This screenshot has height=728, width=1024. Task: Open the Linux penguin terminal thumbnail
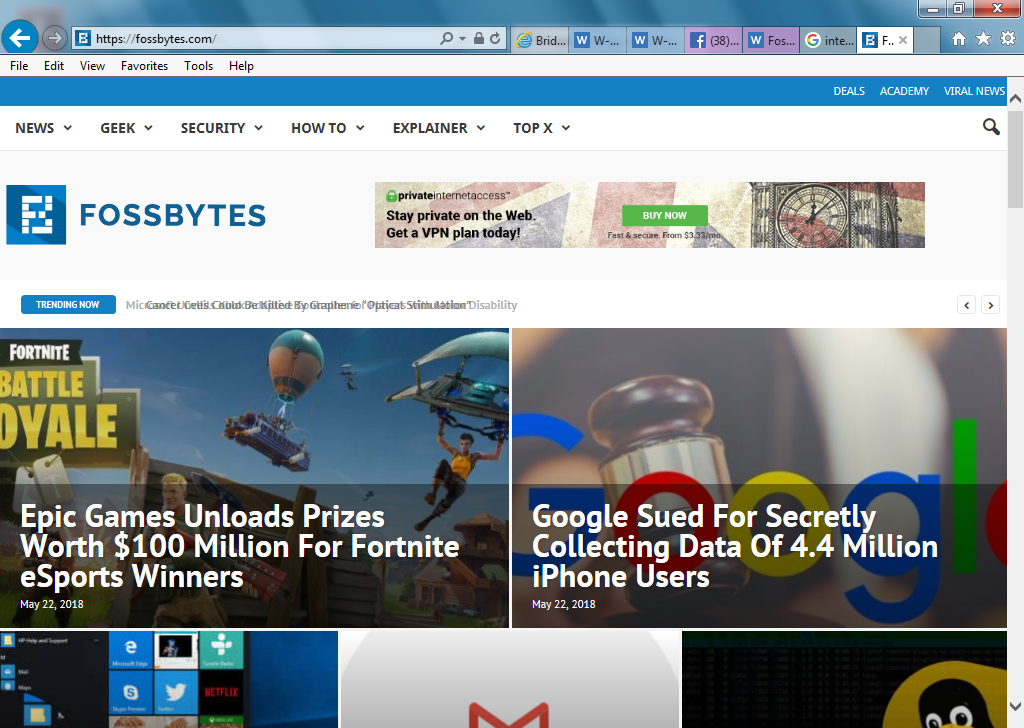click(844, 679)
